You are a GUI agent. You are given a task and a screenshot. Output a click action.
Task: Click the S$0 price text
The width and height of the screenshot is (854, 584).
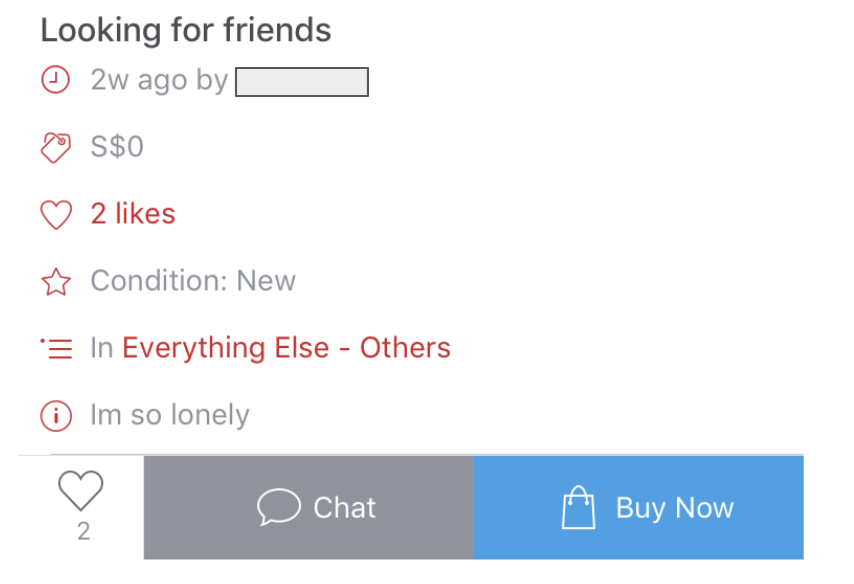click(117, 147)
